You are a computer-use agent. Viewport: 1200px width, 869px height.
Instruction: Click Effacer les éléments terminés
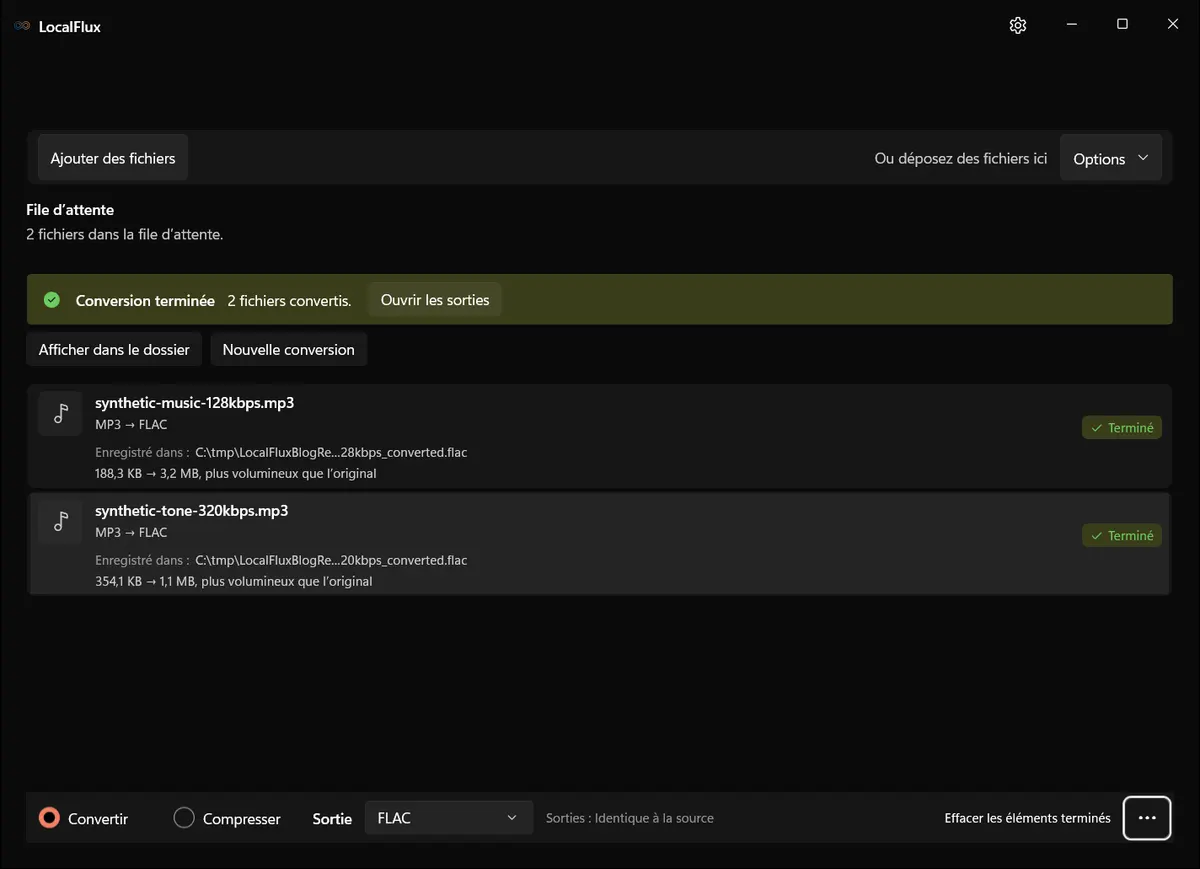click(x=1027, y=818)
